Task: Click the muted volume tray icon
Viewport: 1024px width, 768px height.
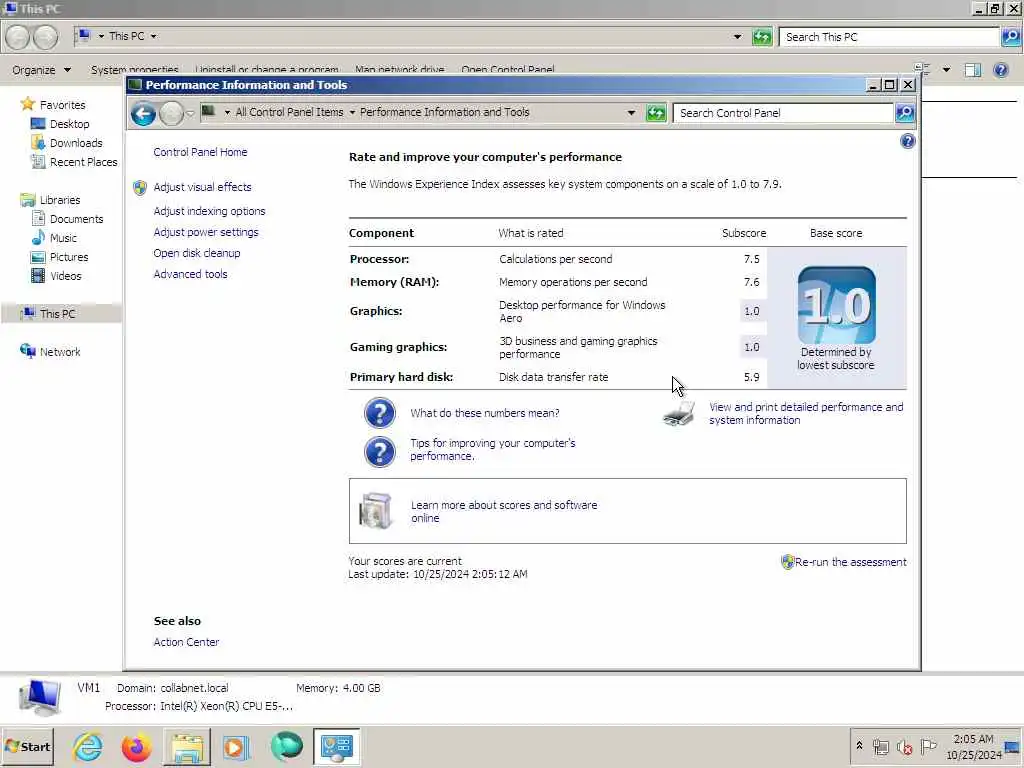Action: click(x=904, y=746)
